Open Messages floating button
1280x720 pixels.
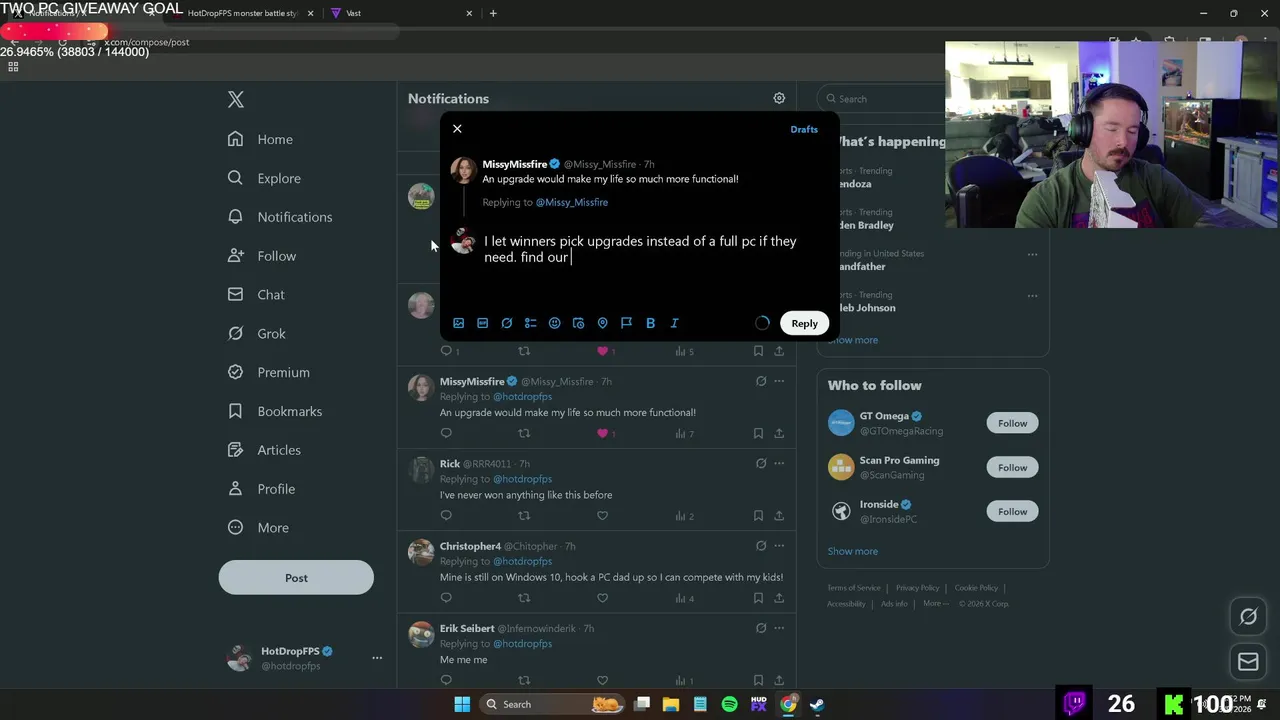click(1248, 661)
